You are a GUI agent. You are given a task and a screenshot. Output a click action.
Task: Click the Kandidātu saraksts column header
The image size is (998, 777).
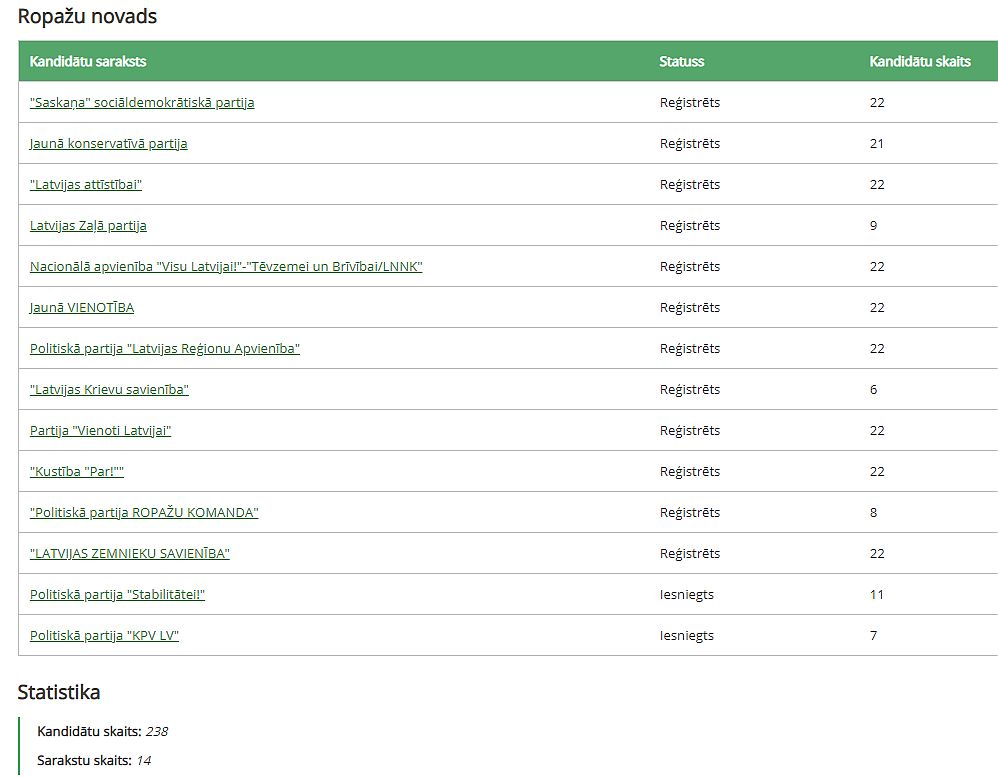[x=88, y=62]
